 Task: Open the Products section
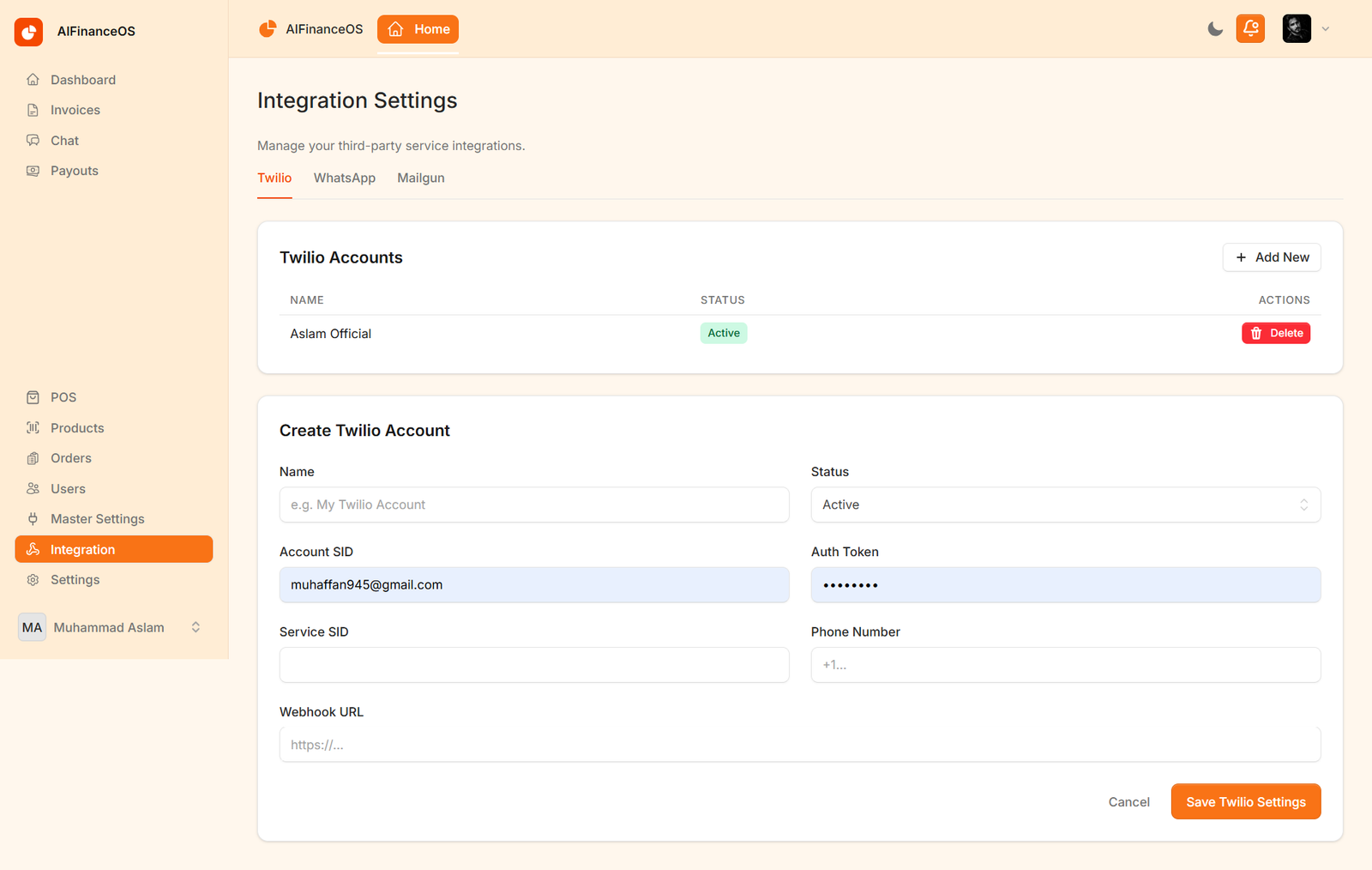click(113, 428)
